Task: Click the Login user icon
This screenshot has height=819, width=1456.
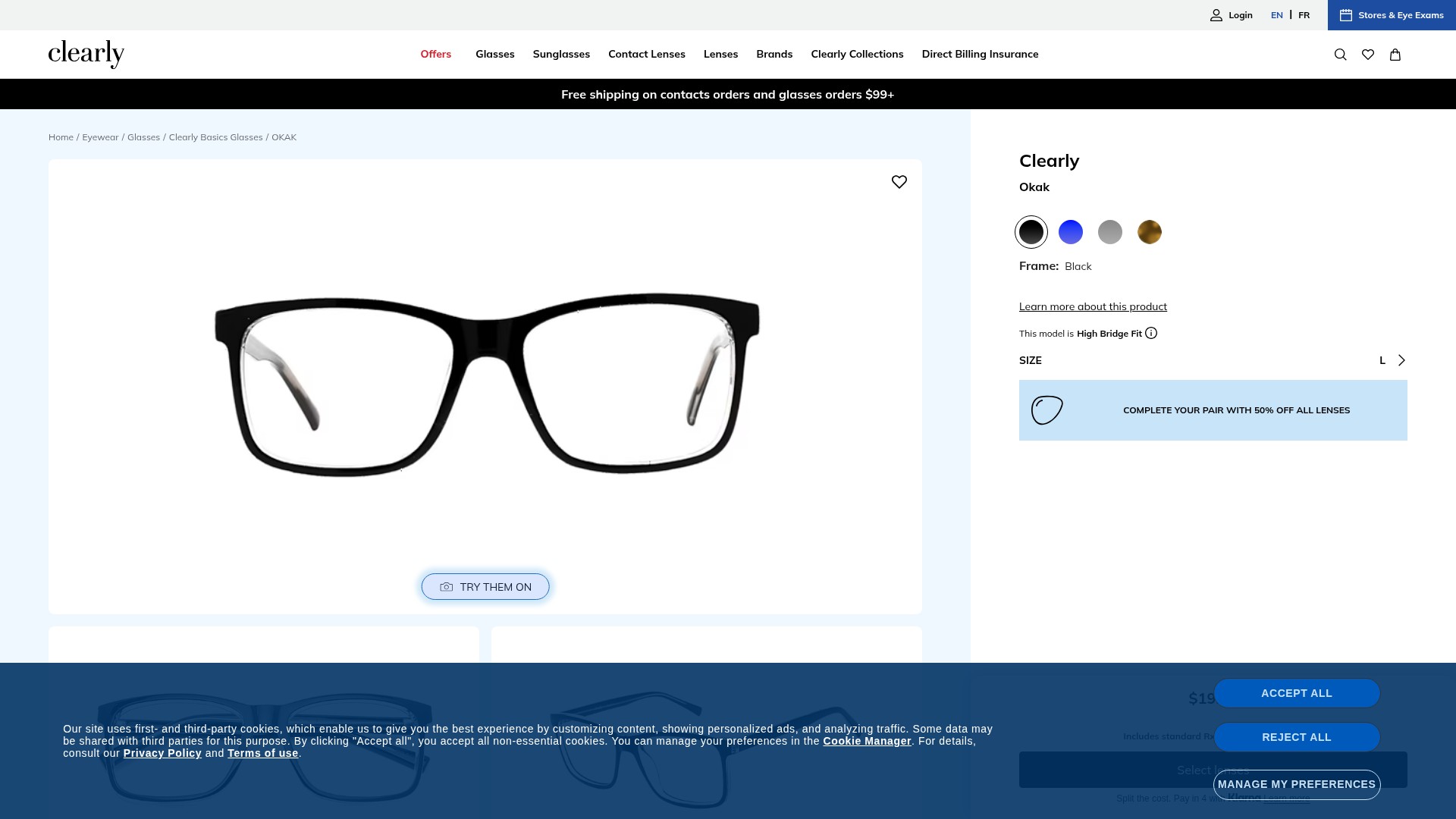Action: [x=1216, y=15]
